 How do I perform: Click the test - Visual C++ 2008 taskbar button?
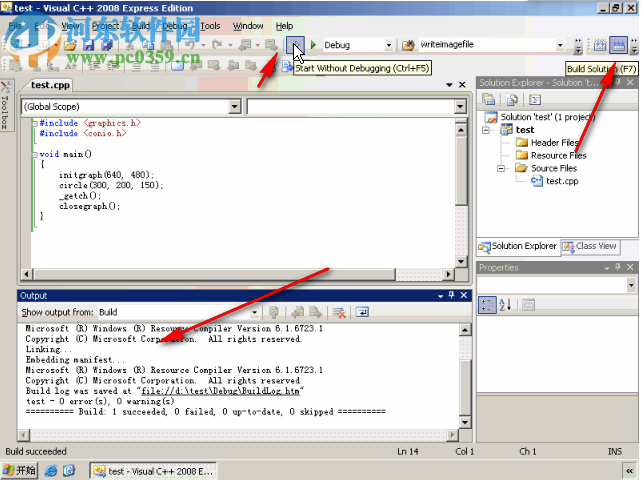coord(153,471)
